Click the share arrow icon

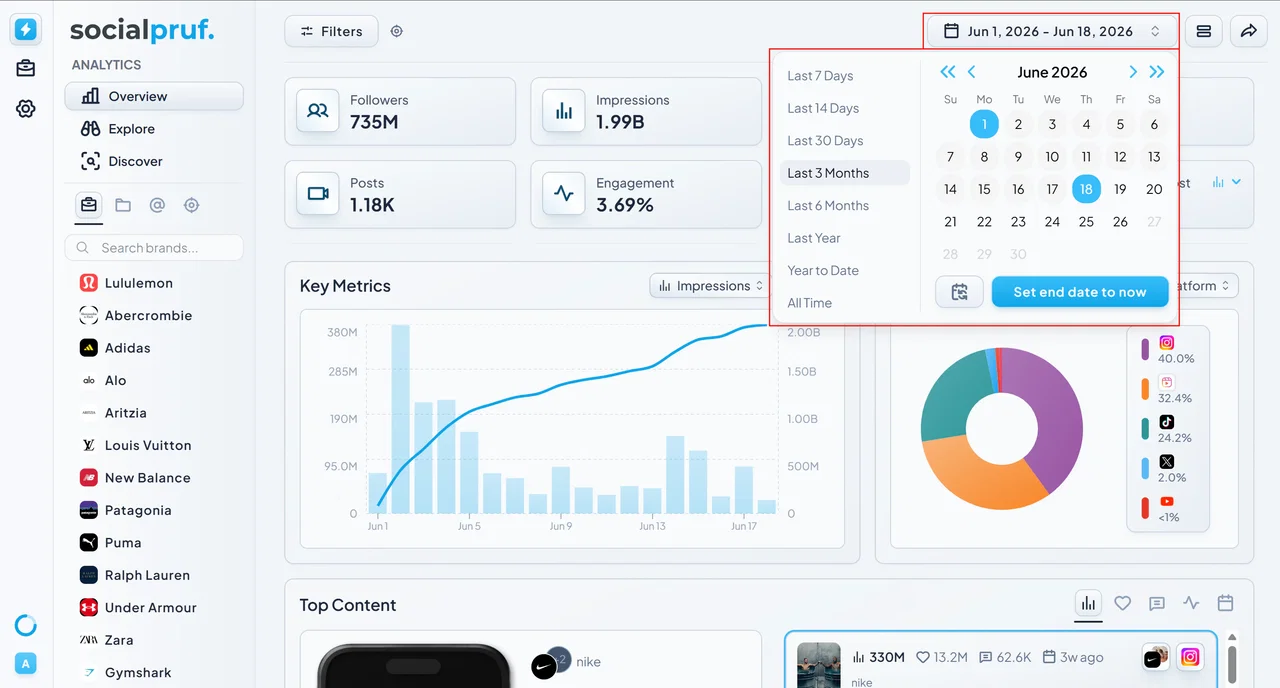click(1248, 31)
